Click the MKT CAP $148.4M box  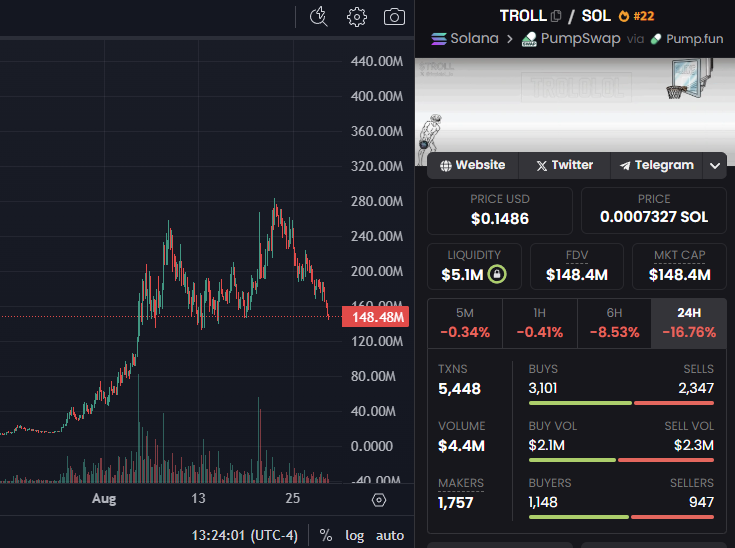pos(679,266)
